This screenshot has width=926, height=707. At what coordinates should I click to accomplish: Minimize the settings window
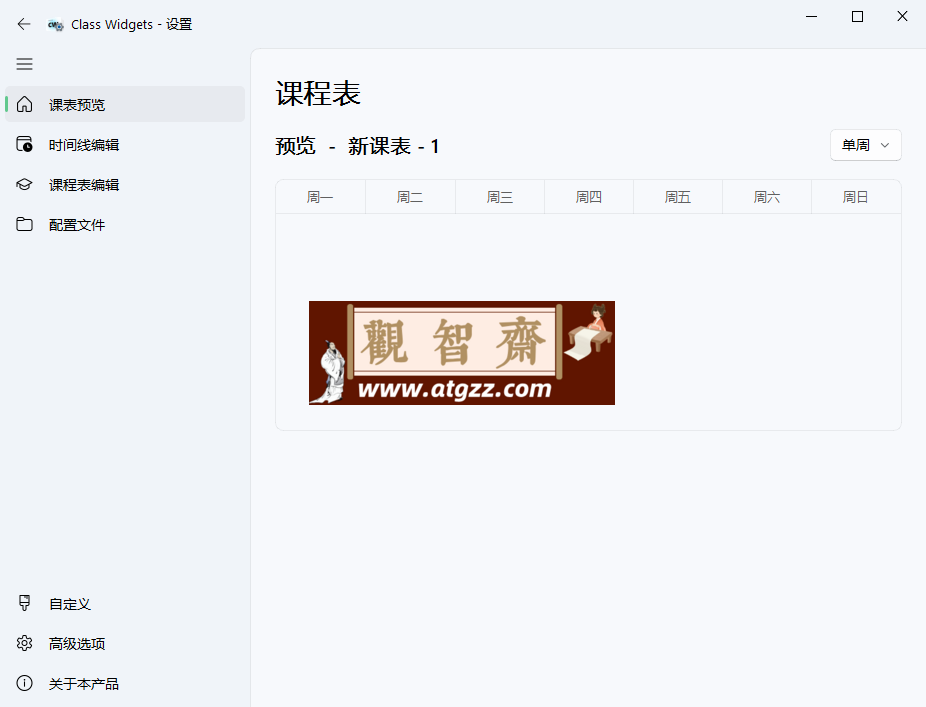coord(811,17)
